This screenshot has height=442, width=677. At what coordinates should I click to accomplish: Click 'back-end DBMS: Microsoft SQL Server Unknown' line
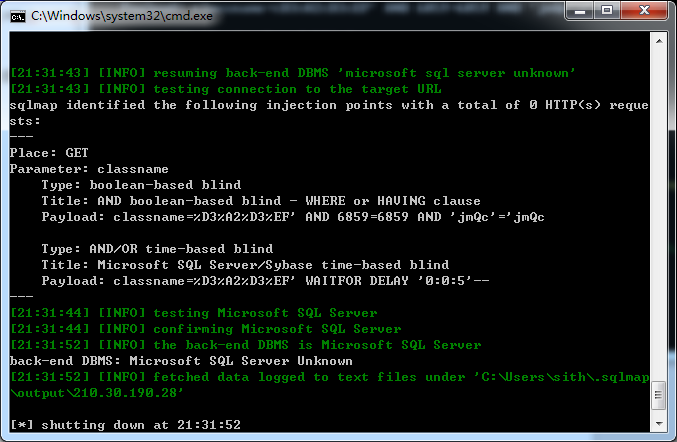[181, 360]
